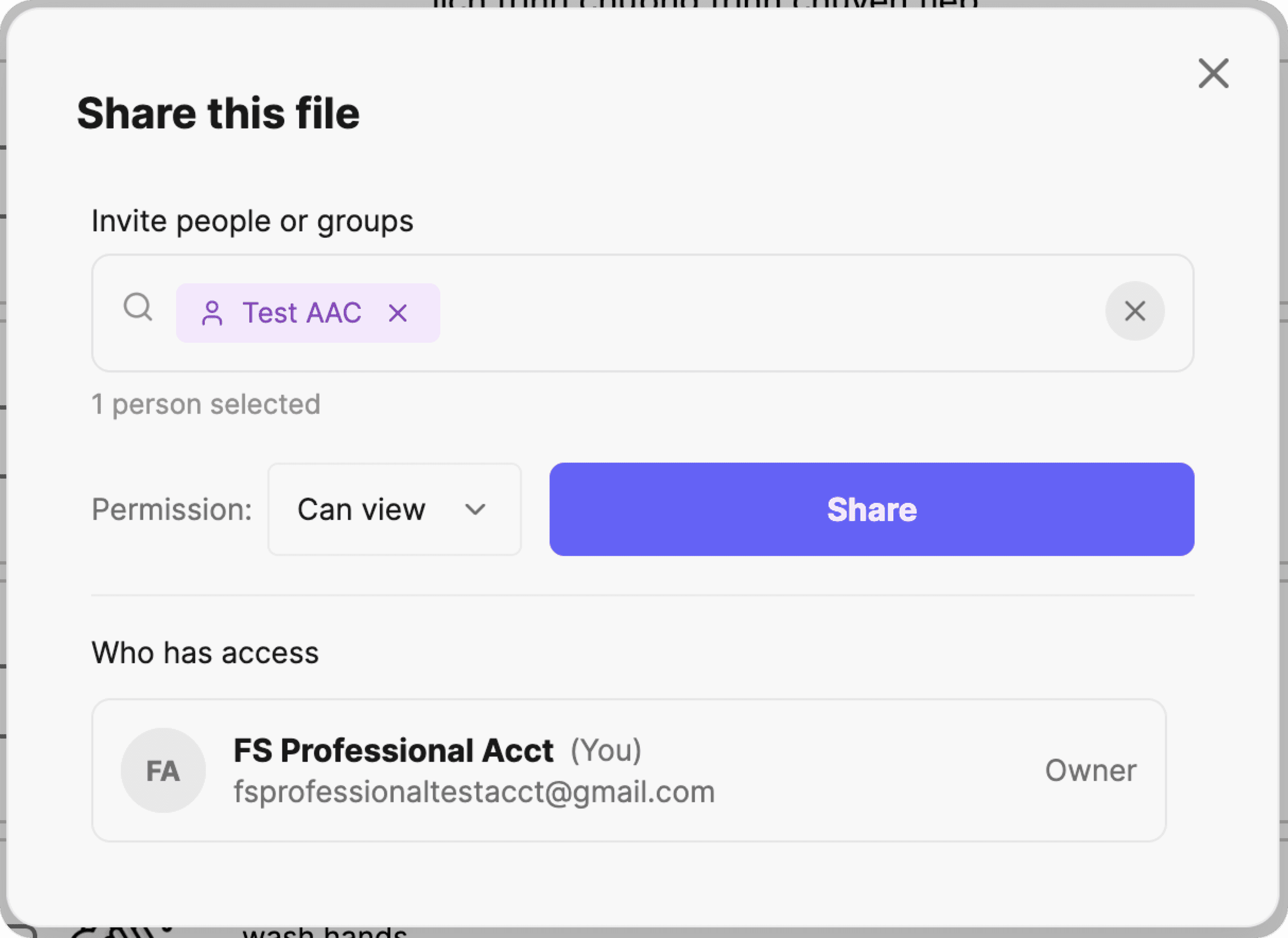Click the Permission label text
Viewport: 1288px width, 938px height.
(x=171, y=509)
